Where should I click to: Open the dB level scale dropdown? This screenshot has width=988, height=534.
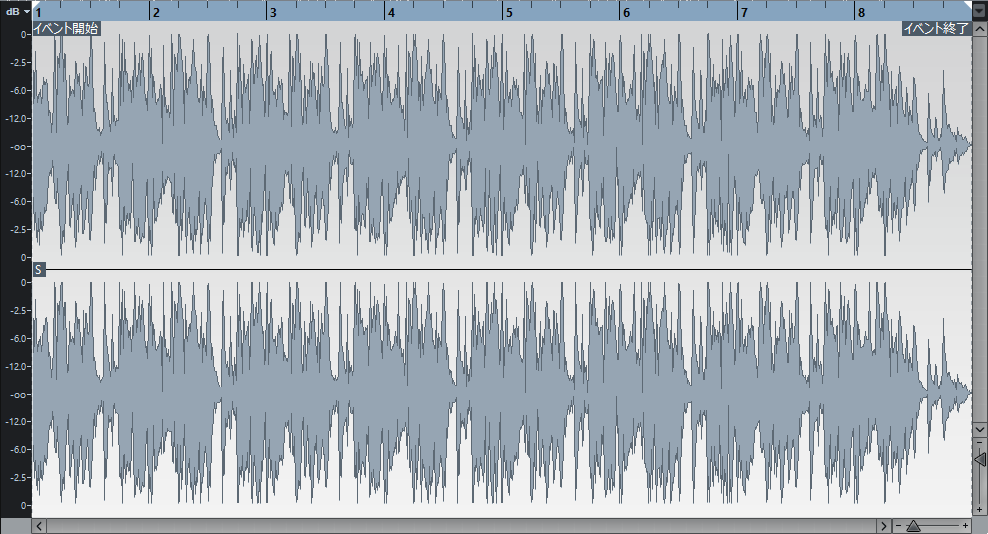coord(16,11)
